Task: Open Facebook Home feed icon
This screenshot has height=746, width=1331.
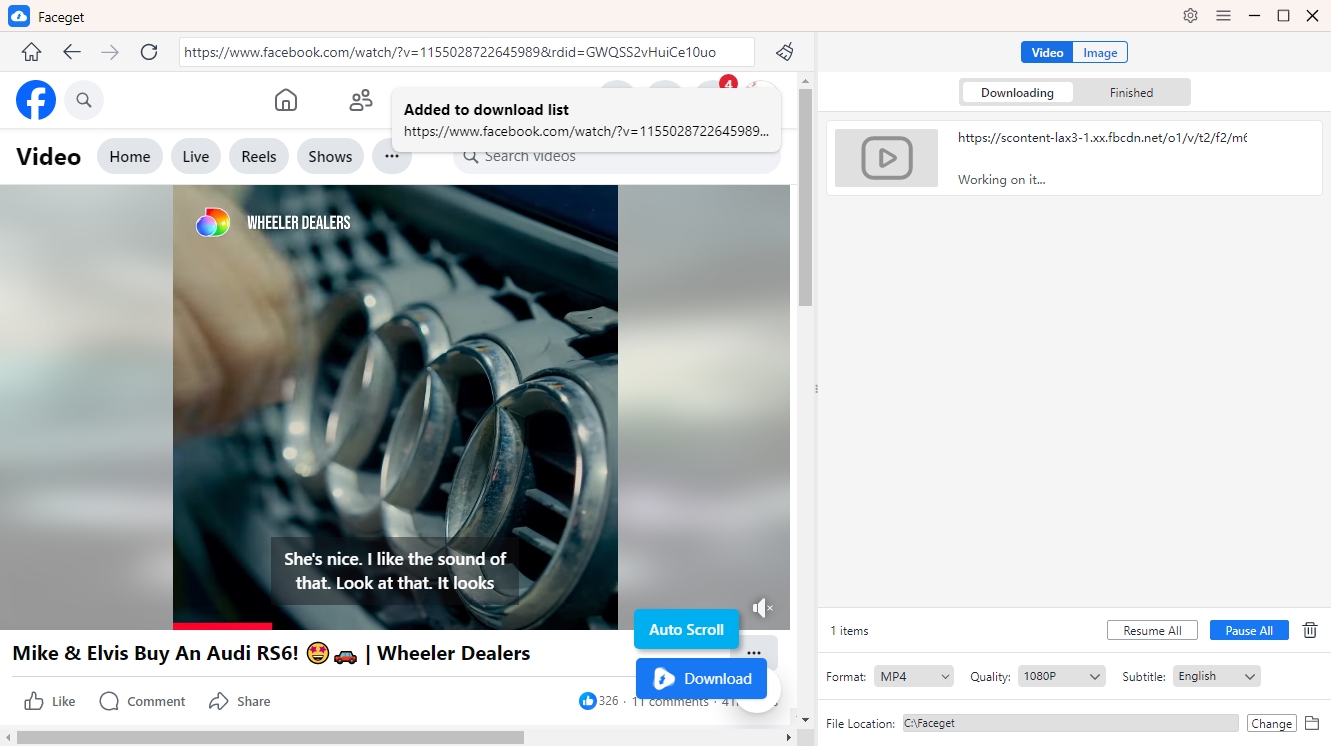Action: click(x=286, y=100)
